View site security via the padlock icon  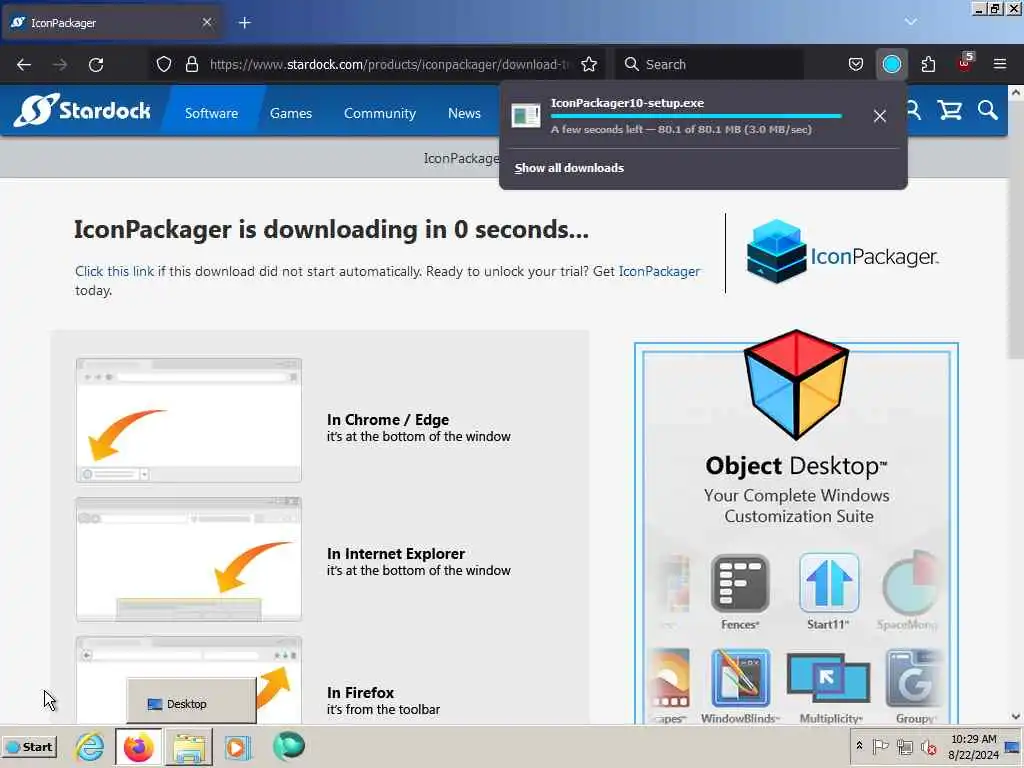coord(191,64)
